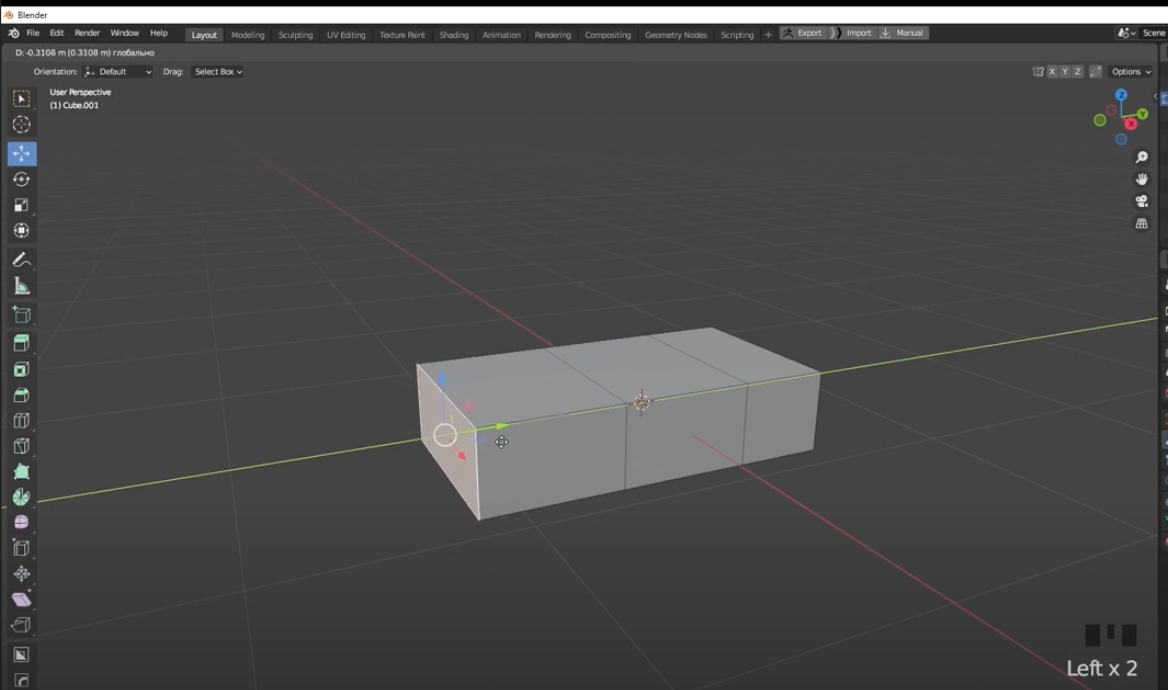Select the Loop Cut tool

click(x=21, y=420)
